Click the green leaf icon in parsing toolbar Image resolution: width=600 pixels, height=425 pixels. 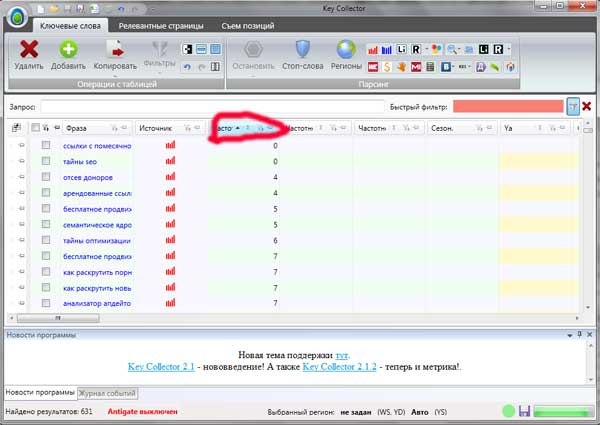click(495, 67)
